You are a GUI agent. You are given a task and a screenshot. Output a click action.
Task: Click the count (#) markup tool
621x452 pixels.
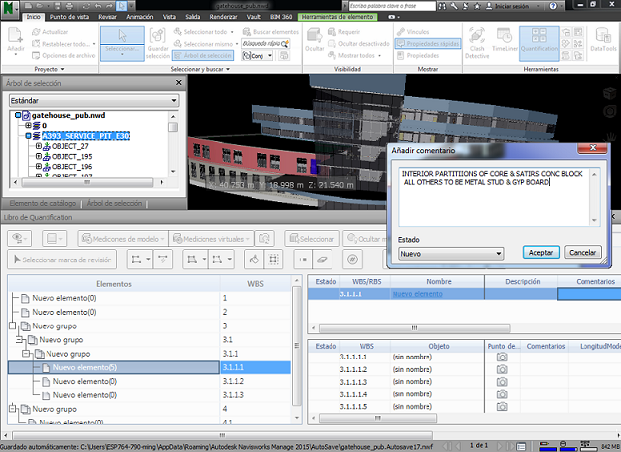(352, 259)
